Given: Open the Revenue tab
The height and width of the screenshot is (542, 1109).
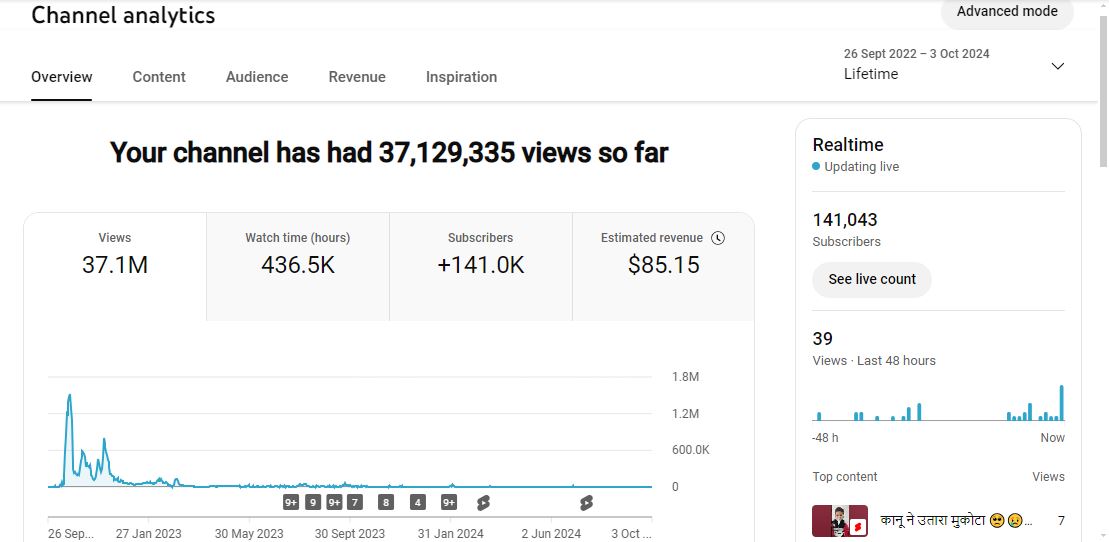Looking at the screenshot, I should click(357, 77).
